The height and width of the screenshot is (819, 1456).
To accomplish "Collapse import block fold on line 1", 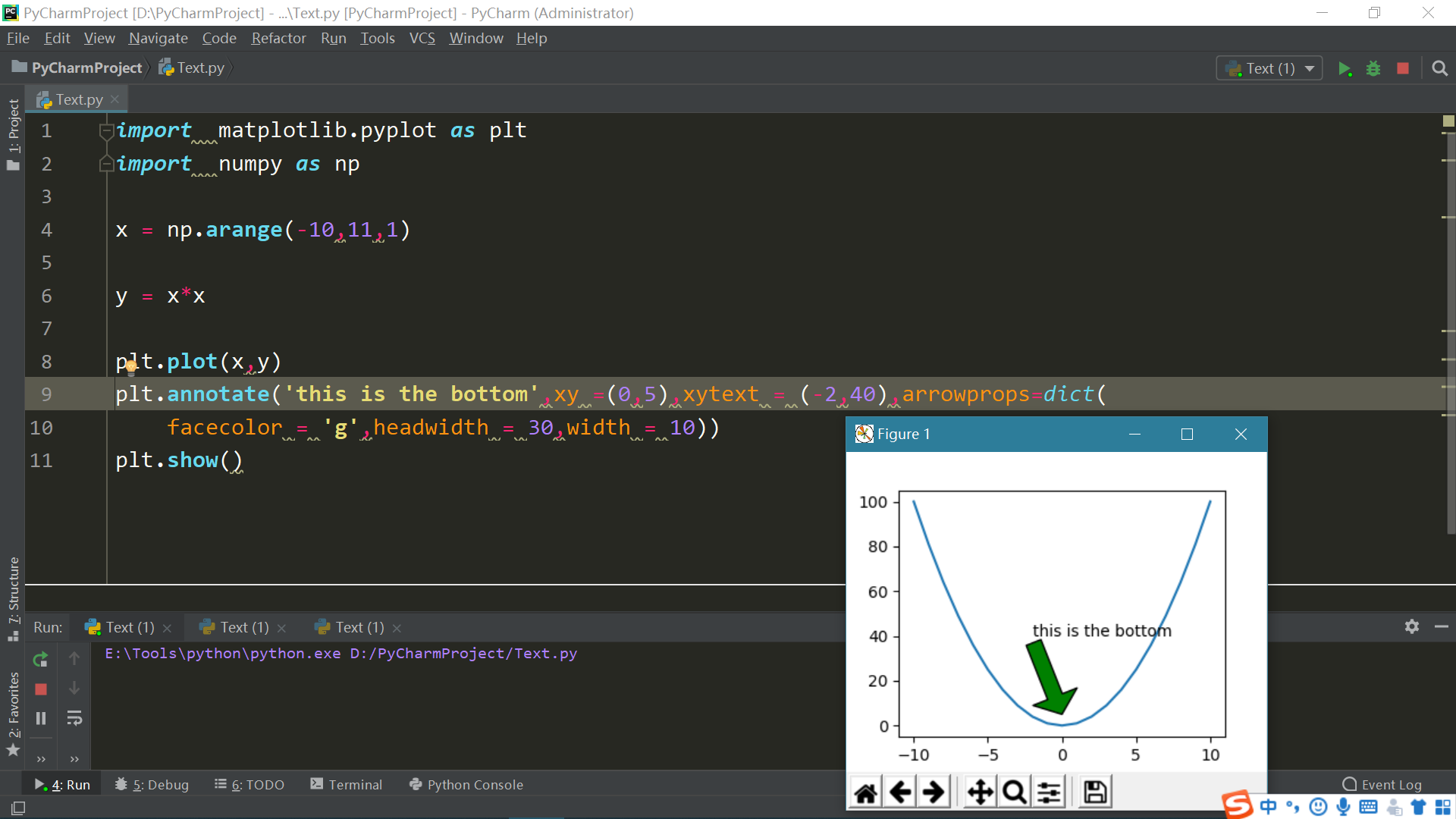I will click(106, 130).
